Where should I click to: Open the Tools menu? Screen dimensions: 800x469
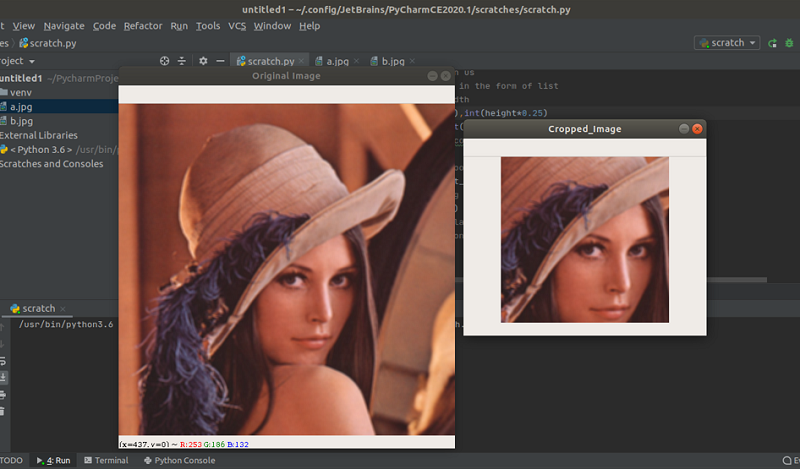208,26
